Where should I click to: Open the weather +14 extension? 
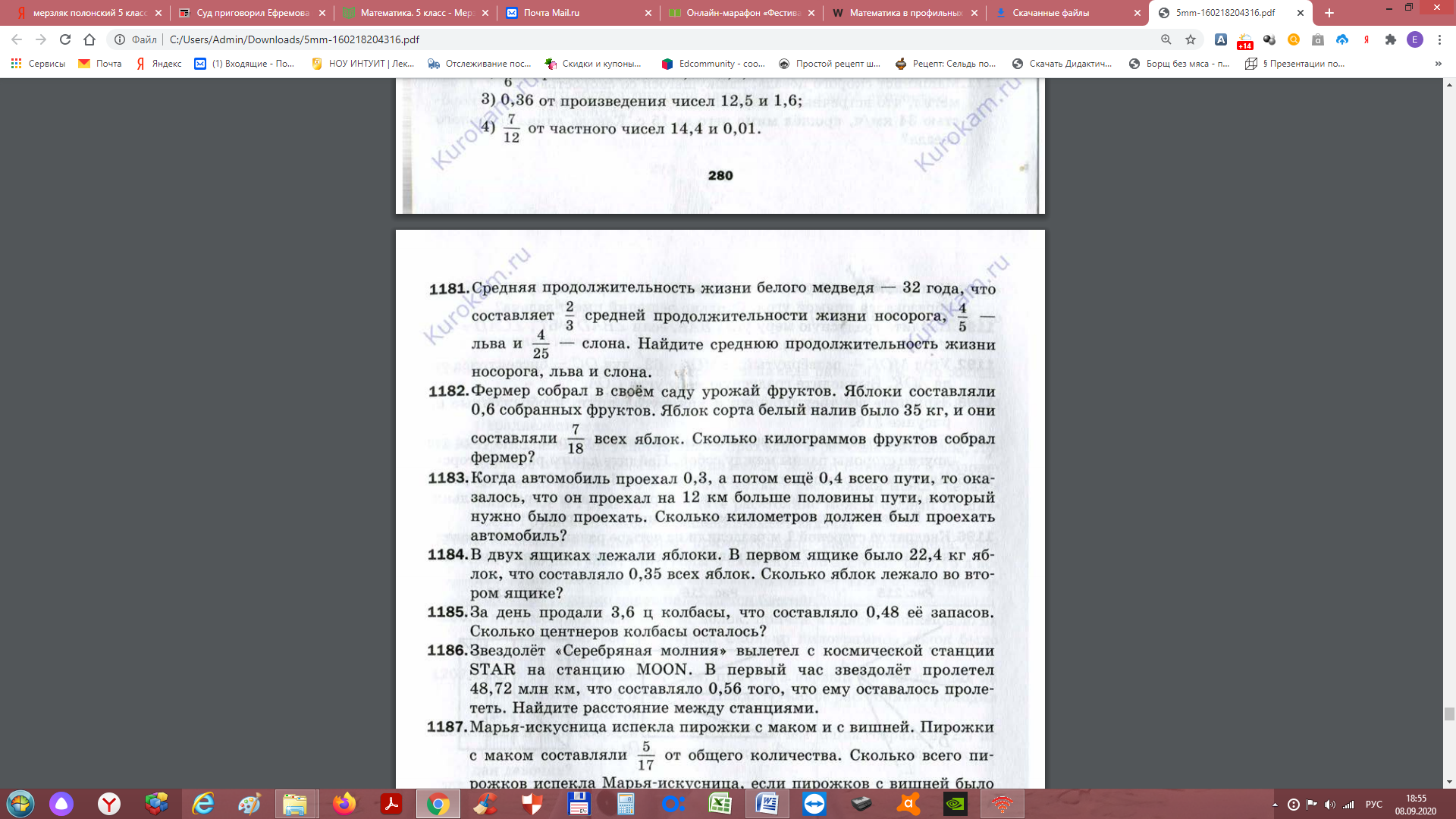tap(1244, 40)
